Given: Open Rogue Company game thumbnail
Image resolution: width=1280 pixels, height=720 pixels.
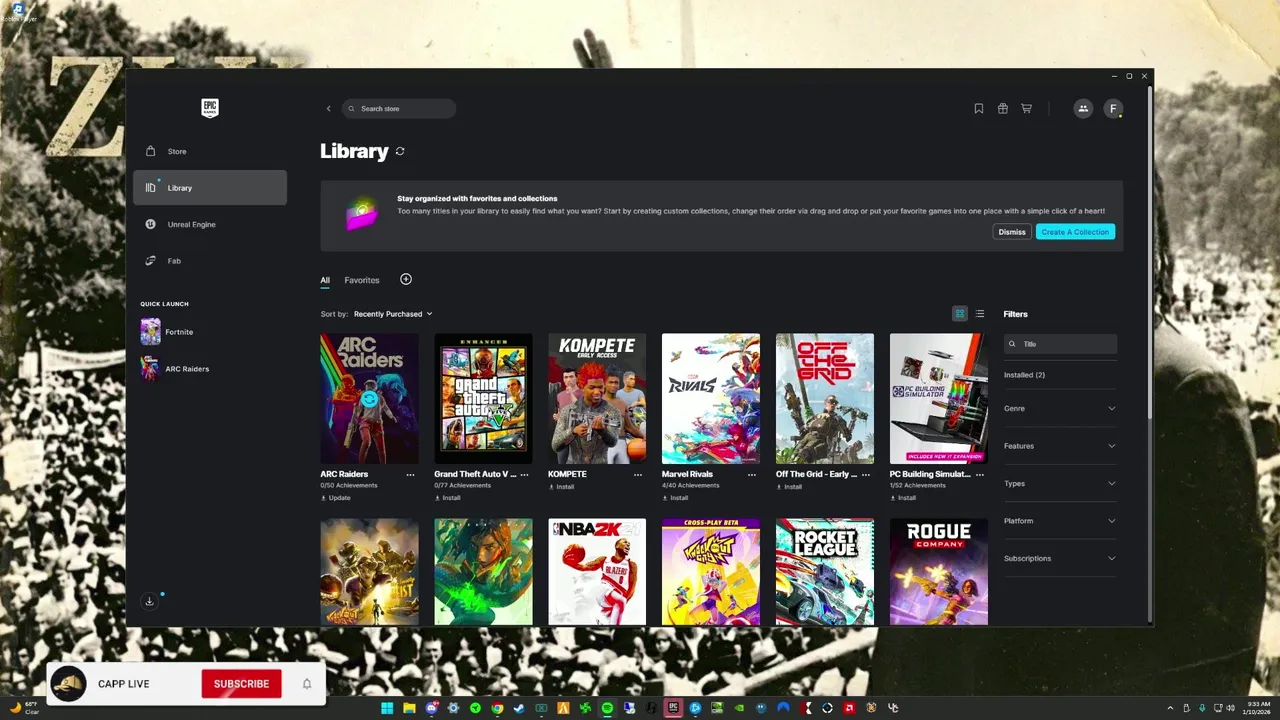Looking at the screenshot, I should click(939, 572).
